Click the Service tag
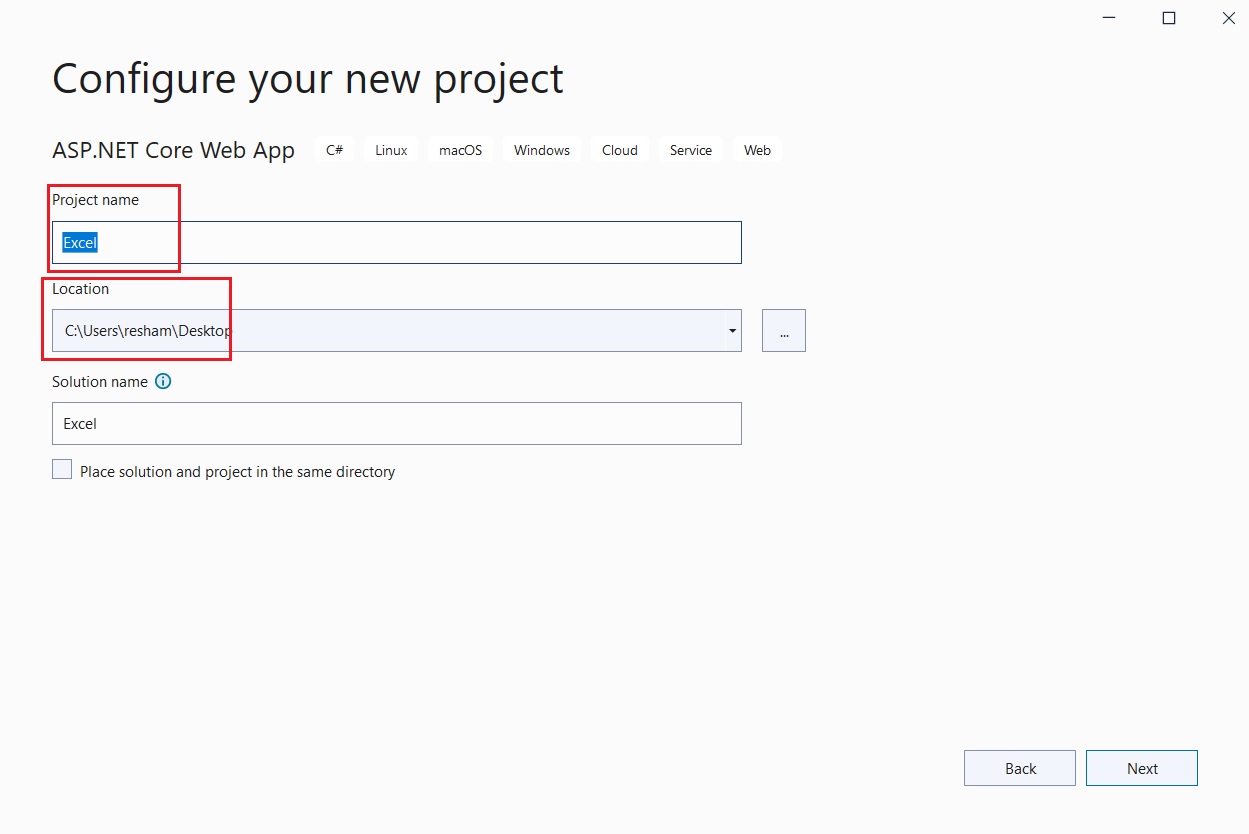 (x=691, y=150)
